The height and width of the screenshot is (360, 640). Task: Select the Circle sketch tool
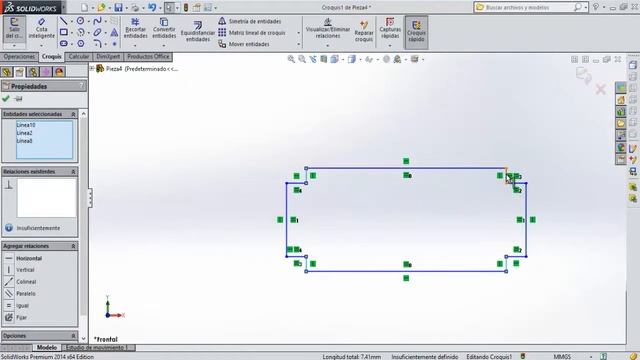tap(80, 21)
